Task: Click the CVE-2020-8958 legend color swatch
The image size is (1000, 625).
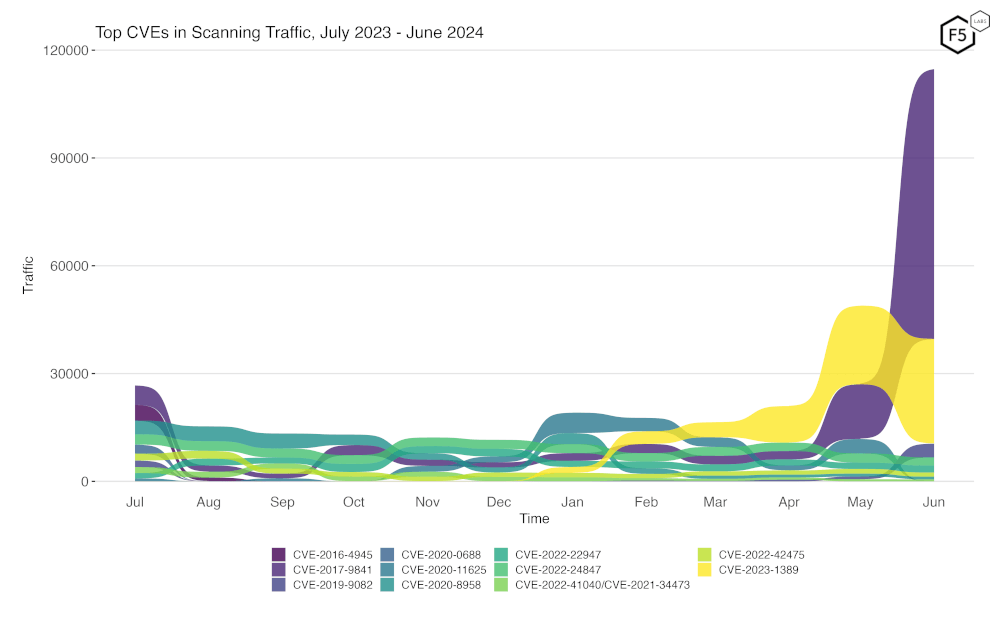Action: (x=387, y=585)
